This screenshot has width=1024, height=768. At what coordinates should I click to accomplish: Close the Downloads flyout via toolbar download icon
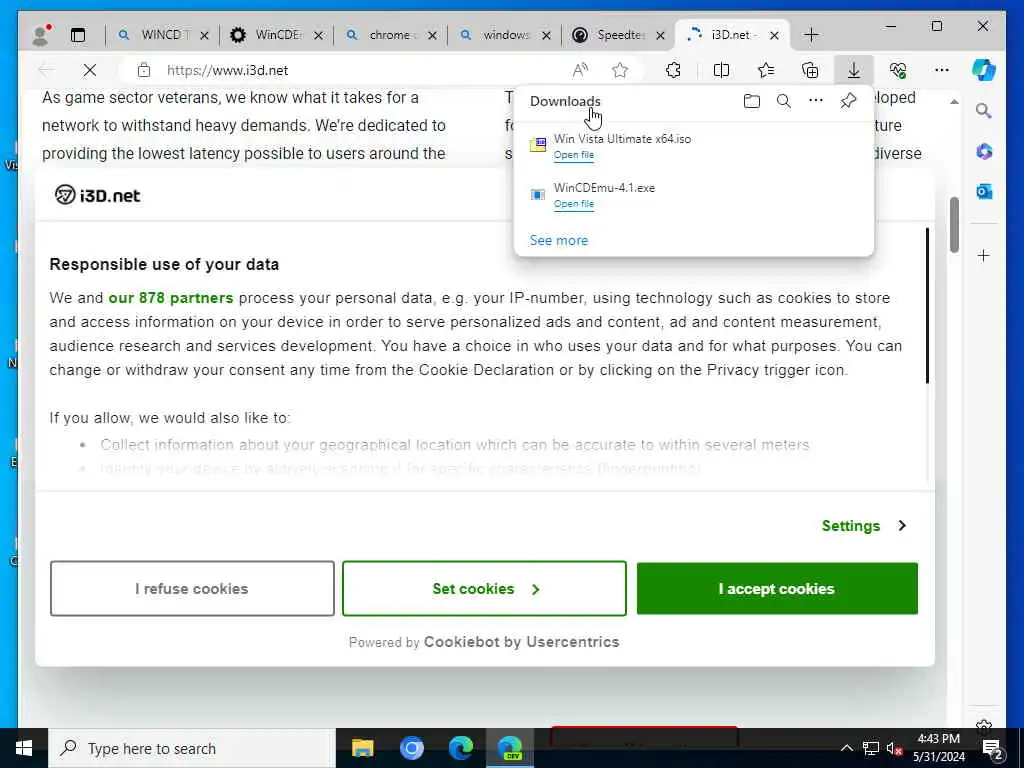[854, 70]
